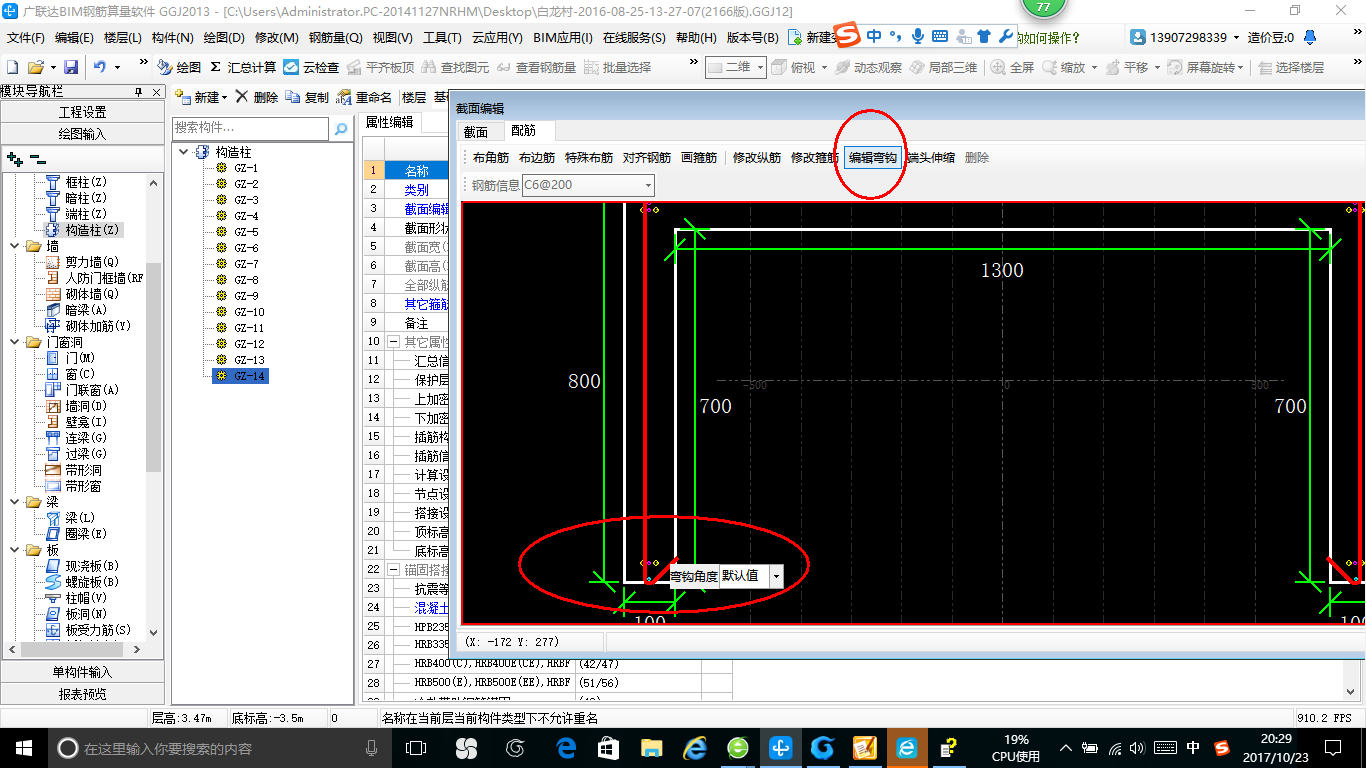Select 框柱(Z) in navigation tree

coord(85,182)
